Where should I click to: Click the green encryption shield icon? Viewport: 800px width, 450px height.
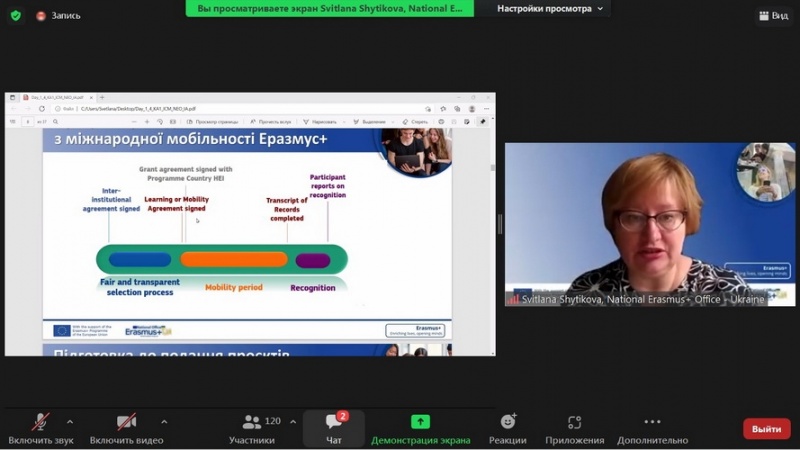(x=15, y=15)
